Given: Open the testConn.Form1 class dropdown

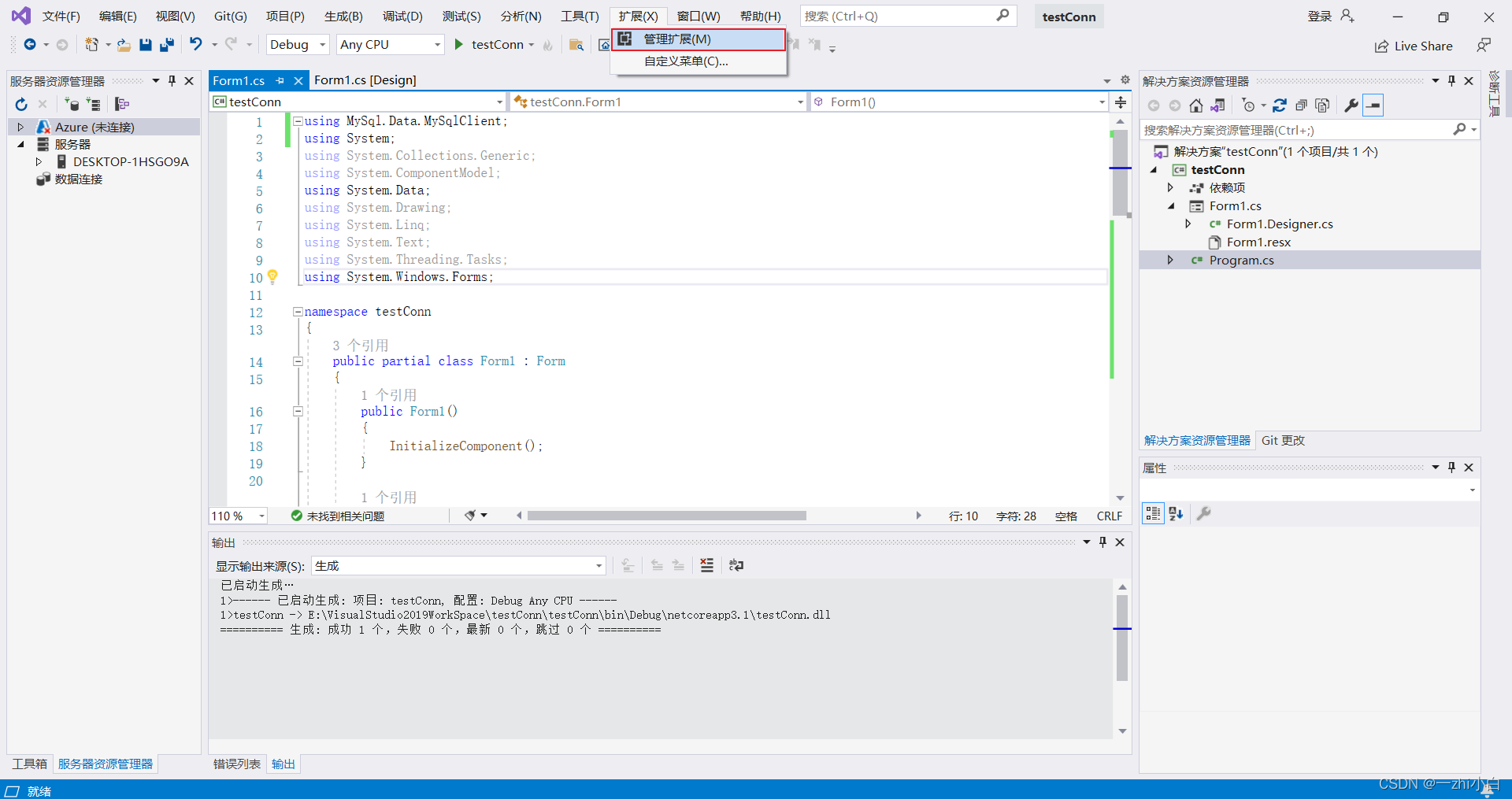Looking at the screenshot, I should coord(658,102).
